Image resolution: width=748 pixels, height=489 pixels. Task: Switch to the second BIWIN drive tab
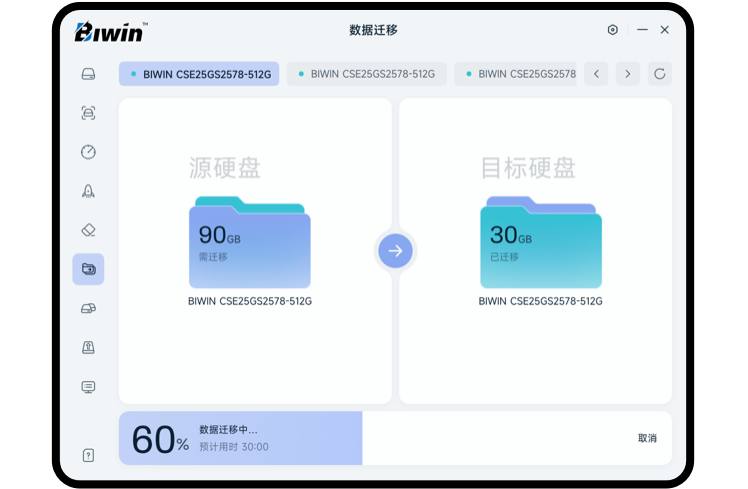coord(366,74)
